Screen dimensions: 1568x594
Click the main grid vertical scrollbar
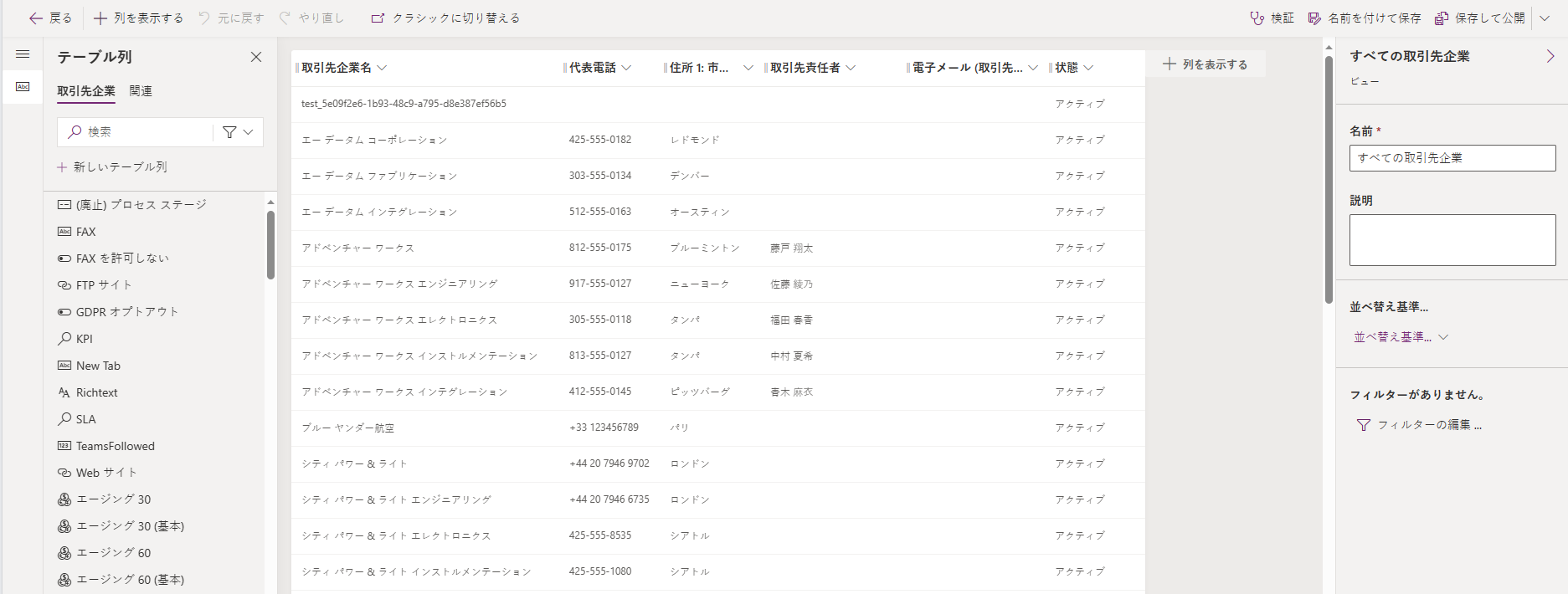[x=1329, y=180]
